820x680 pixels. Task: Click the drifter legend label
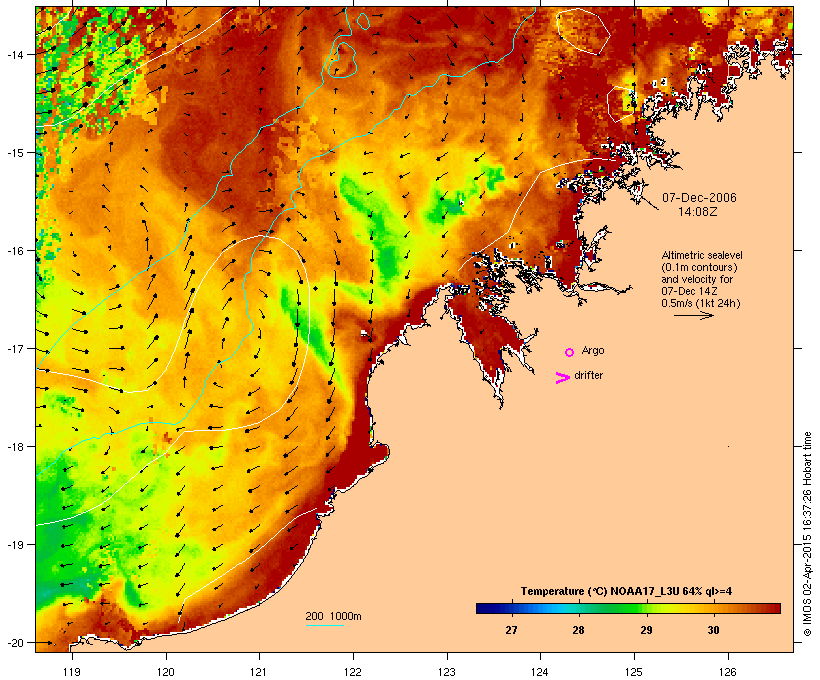[589, 375]
